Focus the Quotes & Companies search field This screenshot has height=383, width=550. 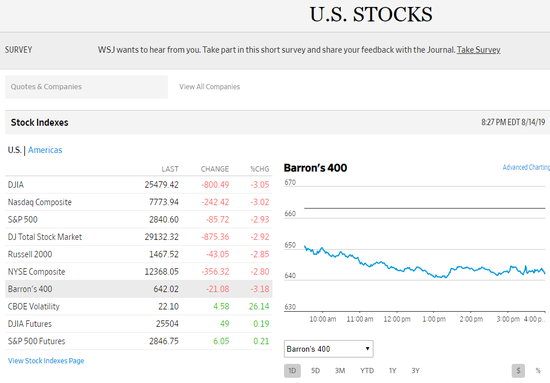(x=86, y=87)
